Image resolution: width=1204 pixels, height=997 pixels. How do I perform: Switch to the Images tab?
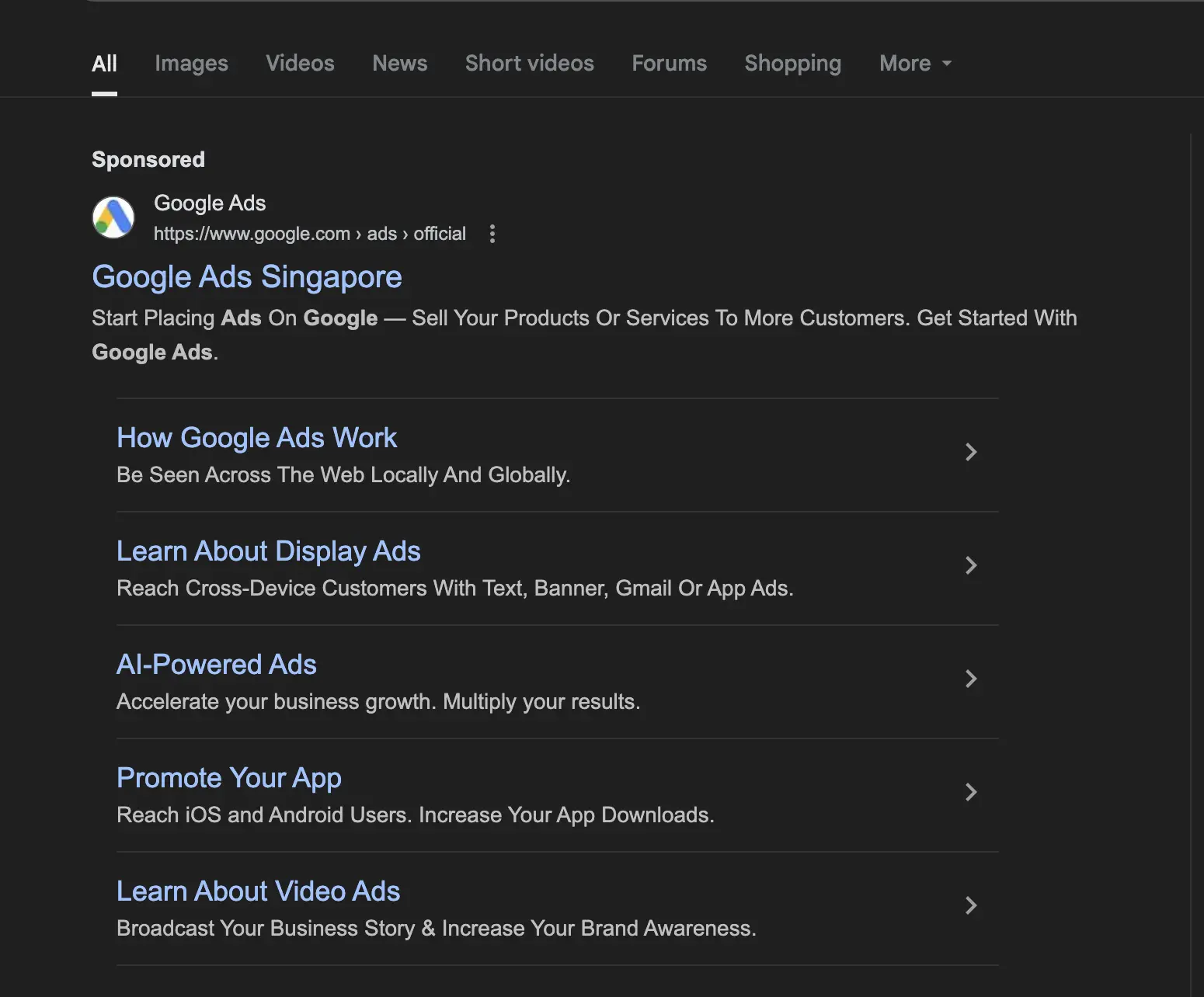click(191, 63)
